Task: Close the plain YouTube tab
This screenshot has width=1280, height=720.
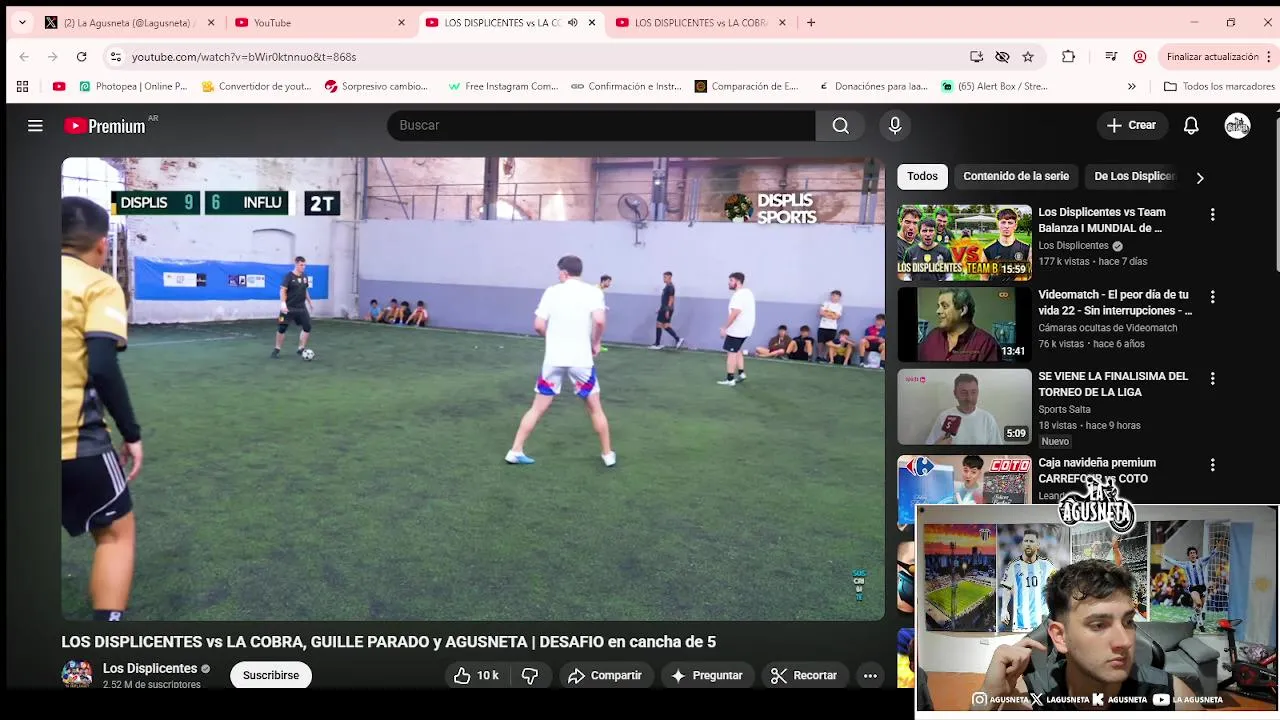Action: click(x=401, y=22)
